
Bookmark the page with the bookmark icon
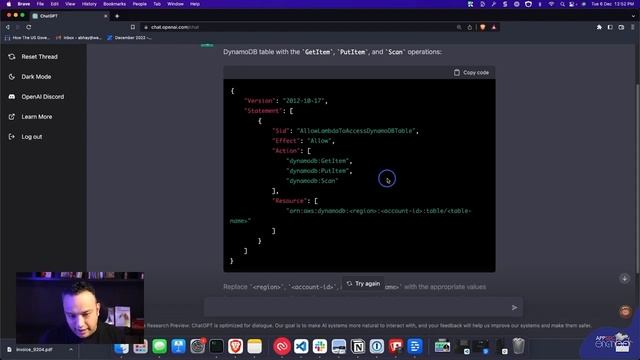click(x=133, y=27)
